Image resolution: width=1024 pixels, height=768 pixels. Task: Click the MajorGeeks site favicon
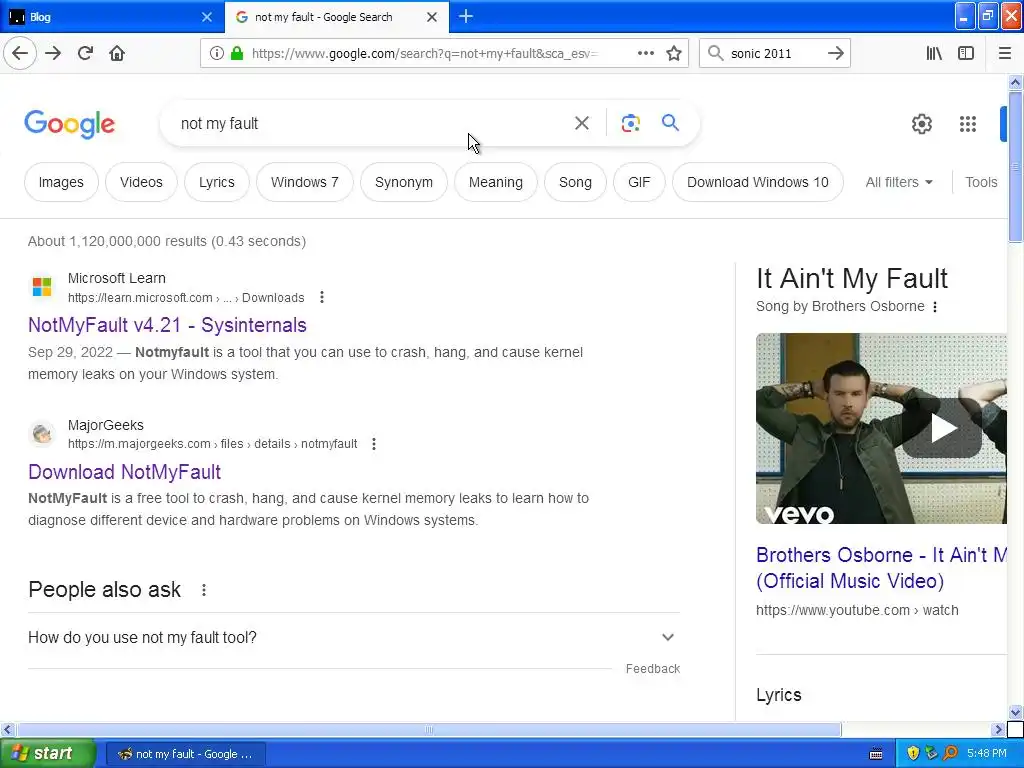pos(42,434)
